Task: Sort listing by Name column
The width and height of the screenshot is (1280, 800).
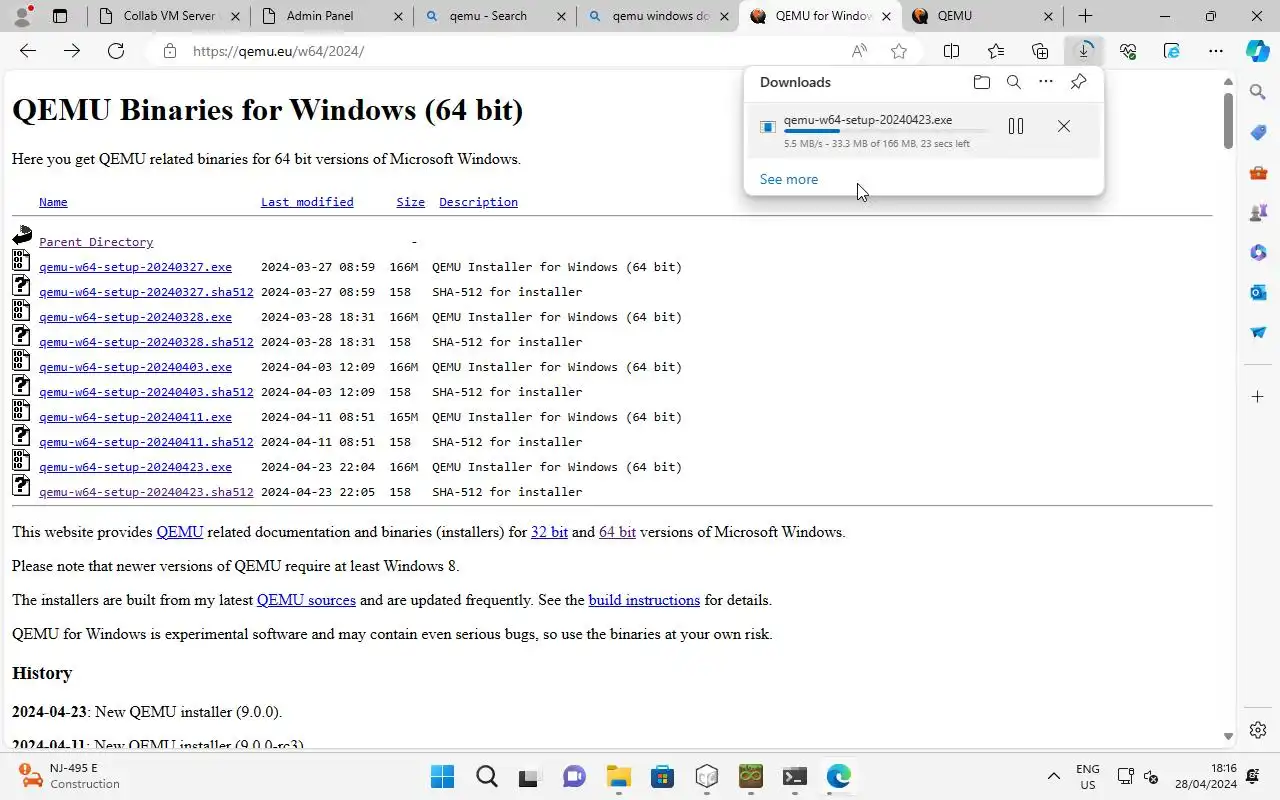Action: pos(53,202)
